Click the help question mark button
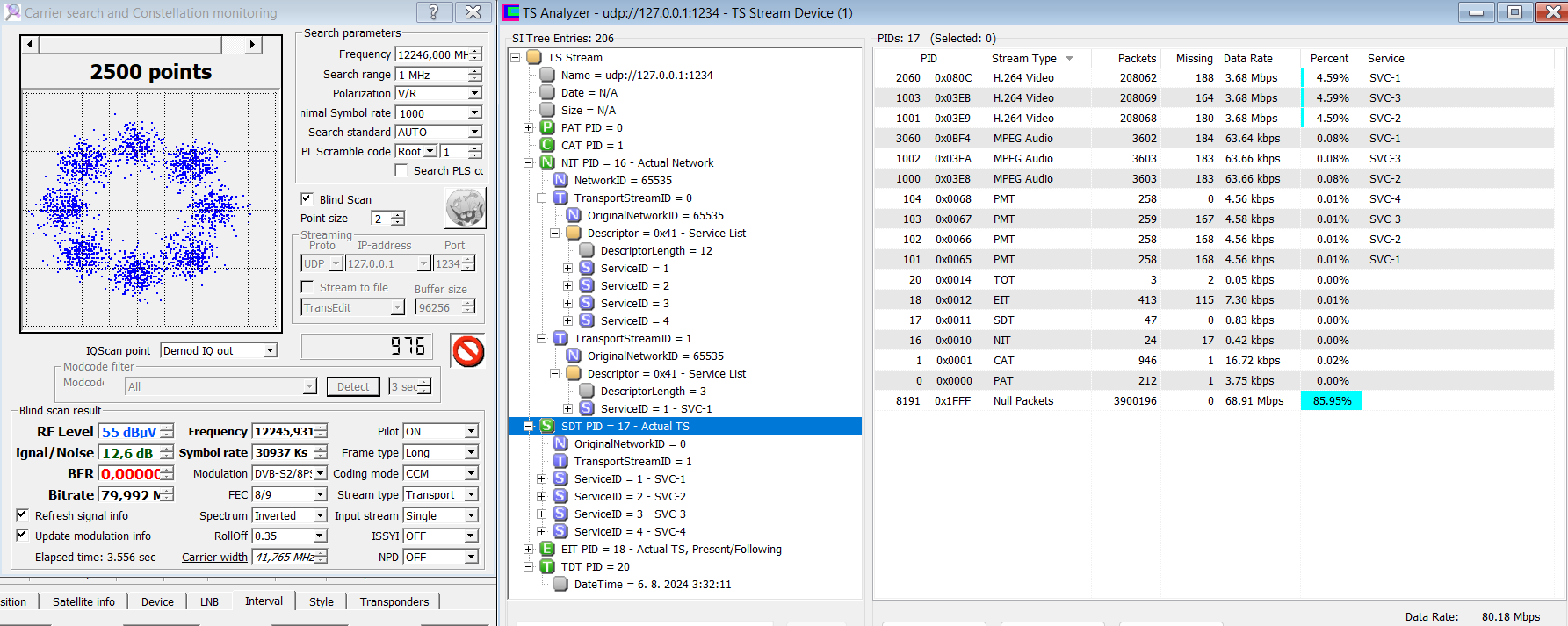1568x626 pixels. (434, 12)
